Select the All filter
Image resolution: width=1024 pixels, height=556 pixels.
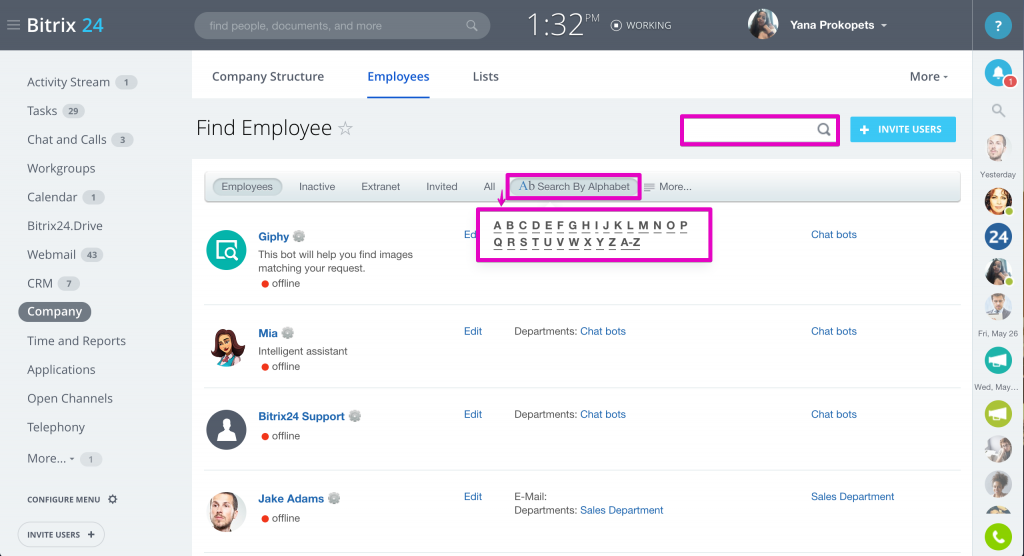(489, 186)
